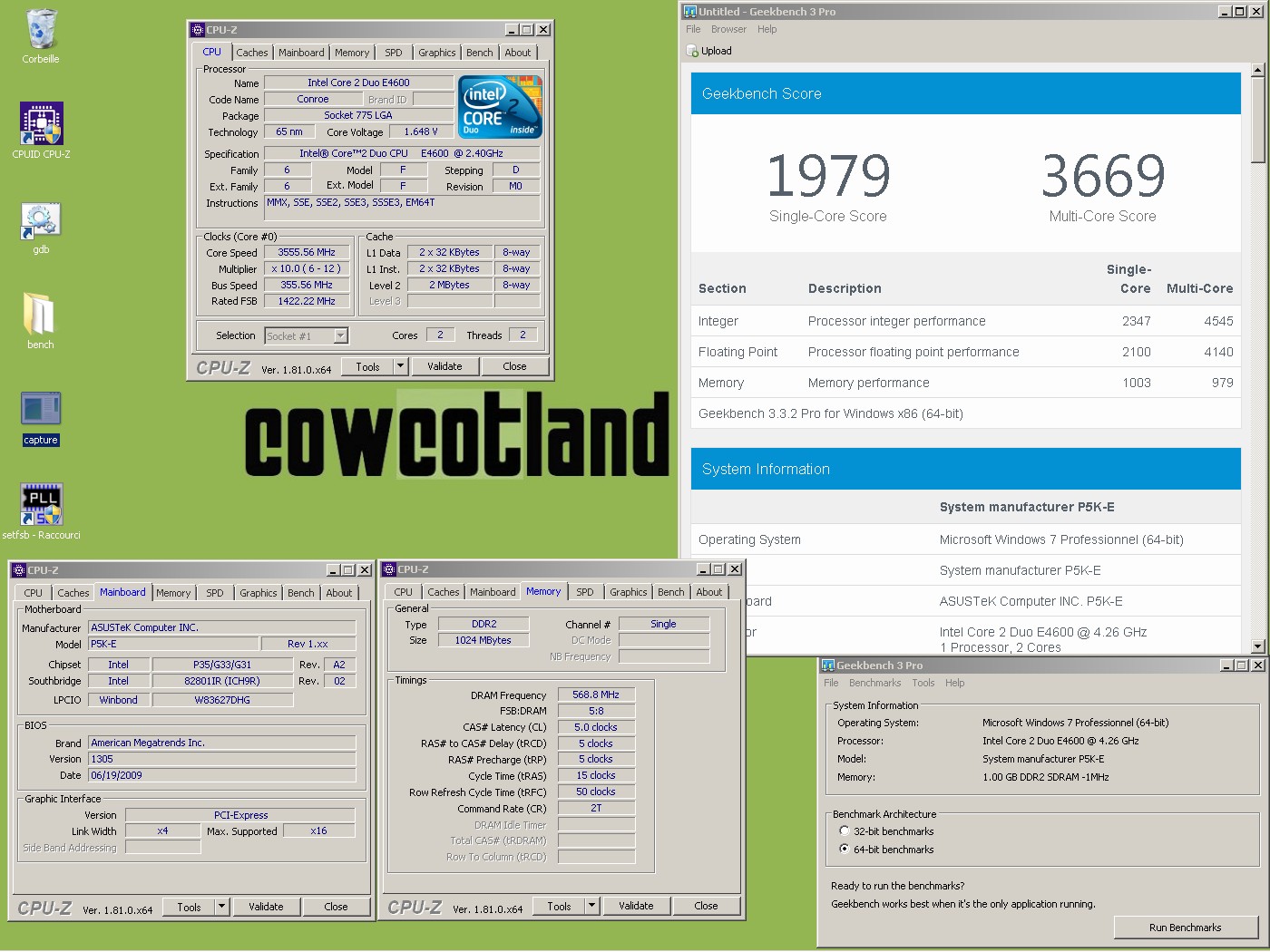Click Geekbench results scrollbar down arrow
Screen dimensions: 1270x952
[x=1257, y=646]
